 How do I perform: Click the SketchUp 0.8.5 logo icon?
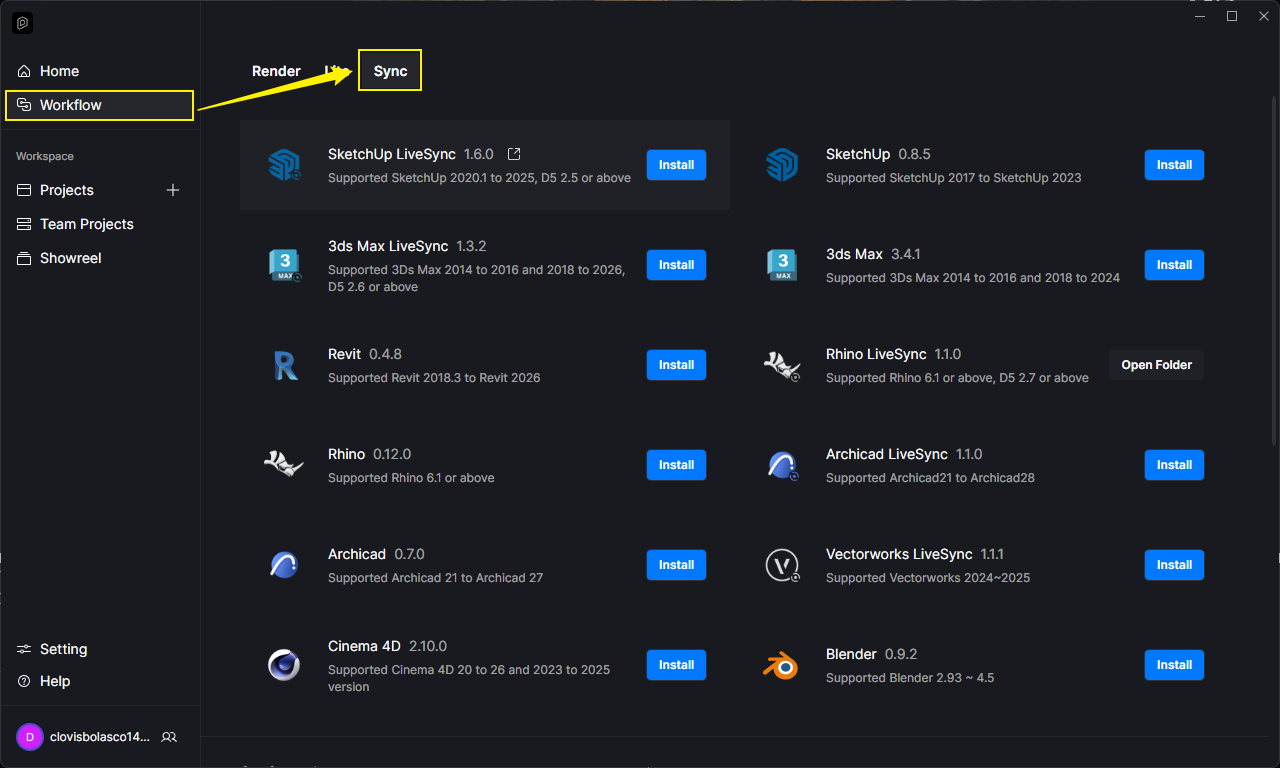pyautogui.click(x=781, y=165)
